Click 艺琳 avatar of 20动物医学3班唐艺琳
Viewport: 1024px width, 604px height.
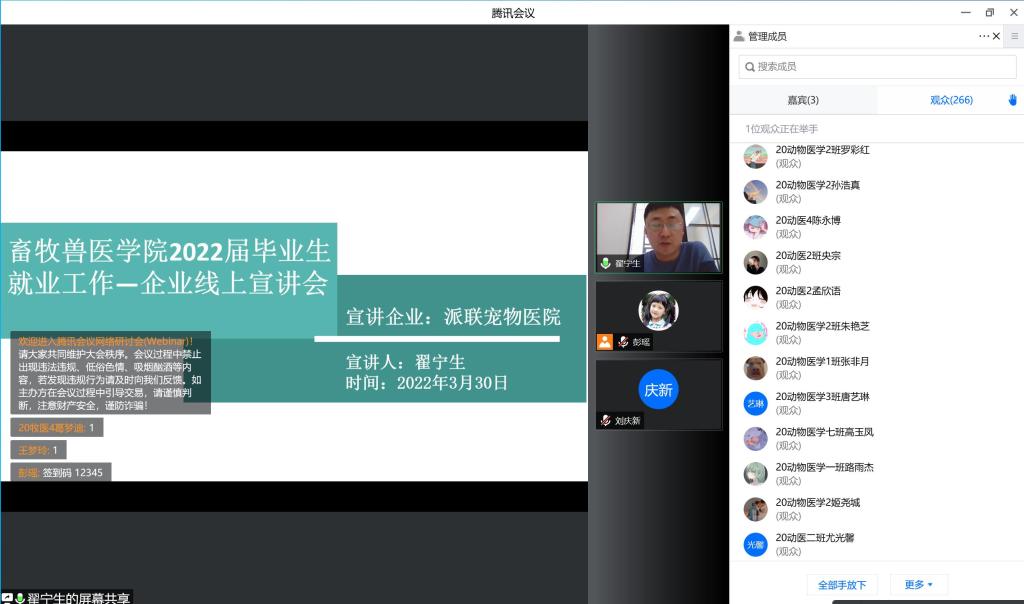[756, 404]
